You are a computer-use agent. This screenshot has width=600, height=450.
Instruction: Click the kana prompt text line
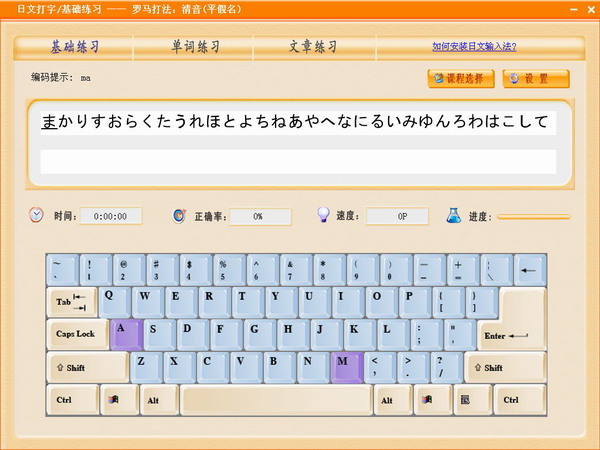pyautogui.click(x=298, y=122)
